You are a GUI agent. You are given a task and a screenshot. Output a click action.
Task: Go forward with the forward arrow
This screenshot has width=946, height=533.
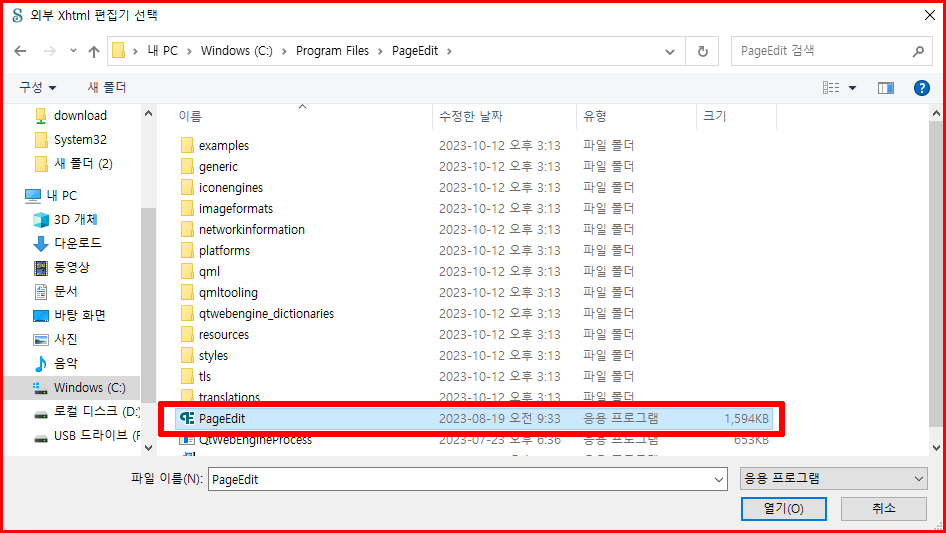coord(49,51)
